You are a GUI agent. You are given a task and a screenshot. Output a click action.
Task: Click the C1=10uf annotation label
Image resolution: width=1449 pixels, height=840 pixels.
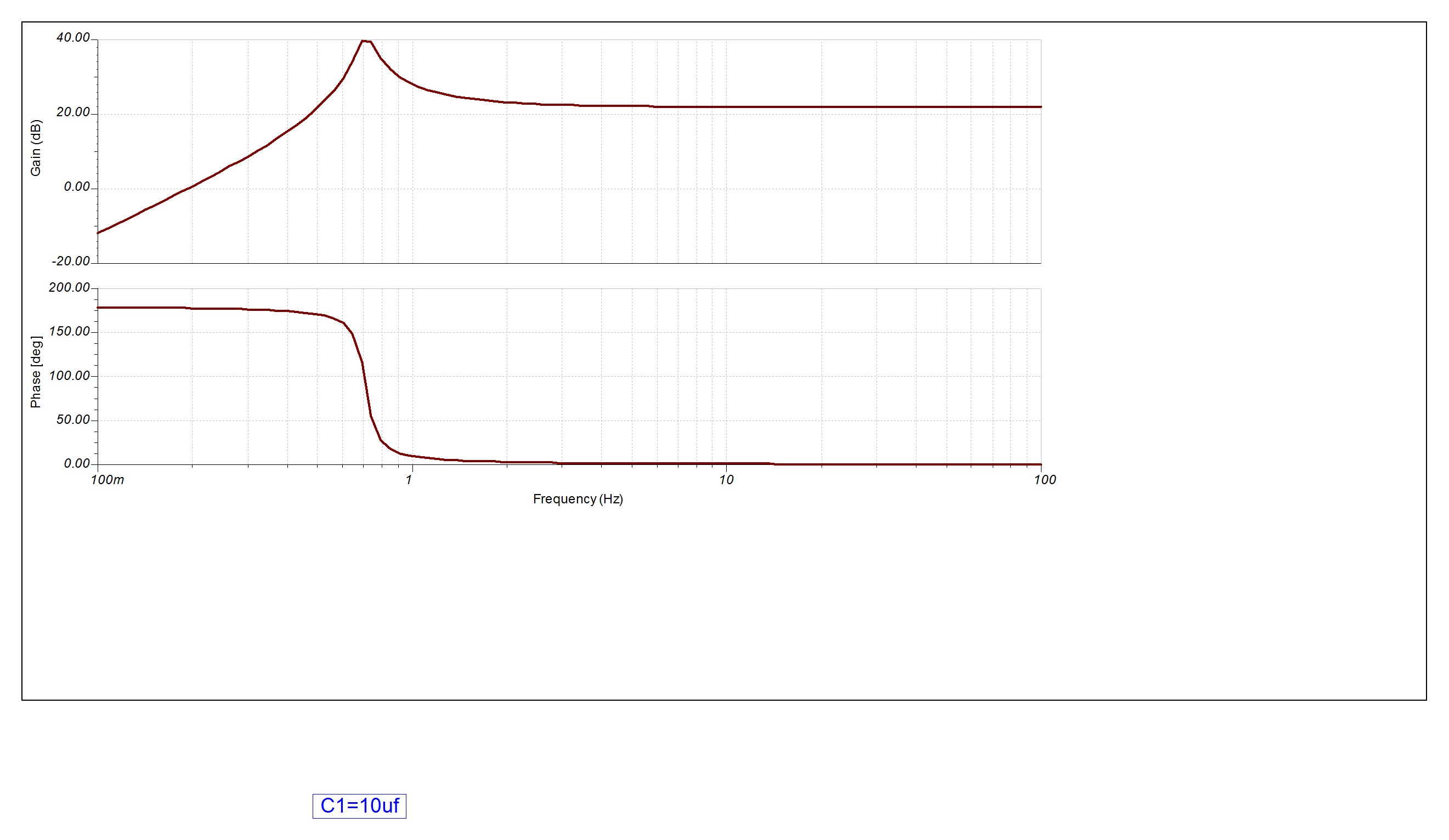pos(359,806)
